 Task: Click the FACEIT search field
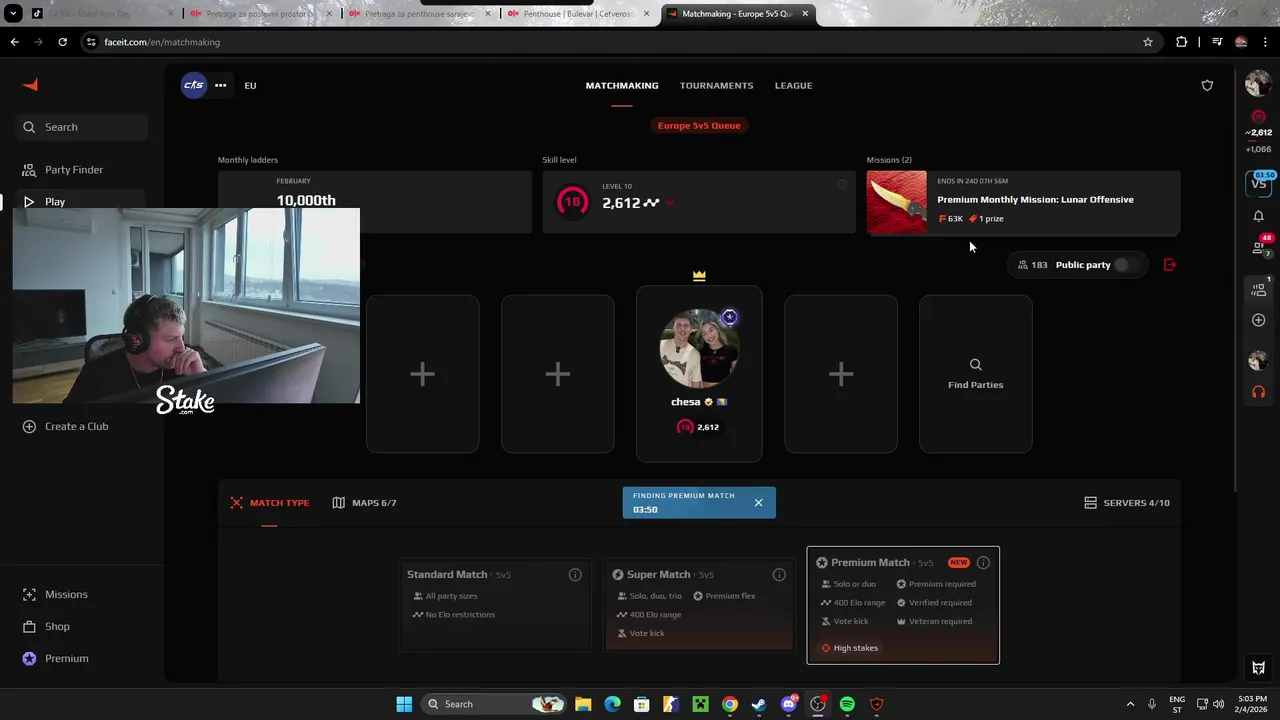(82, 127)
